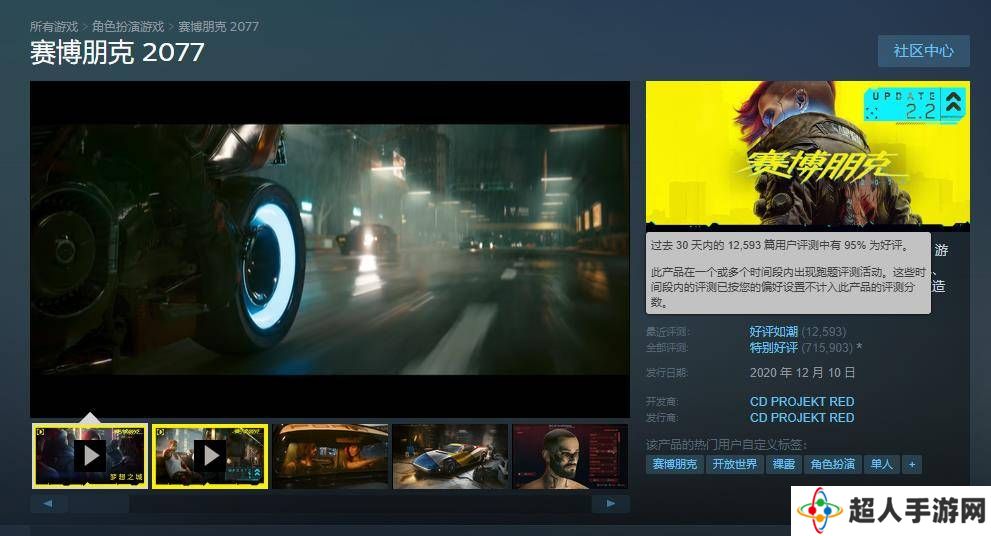Select the yellow sports car screenshot thumbnail
Screen dimensions: 991x536
tap(450, 456)
